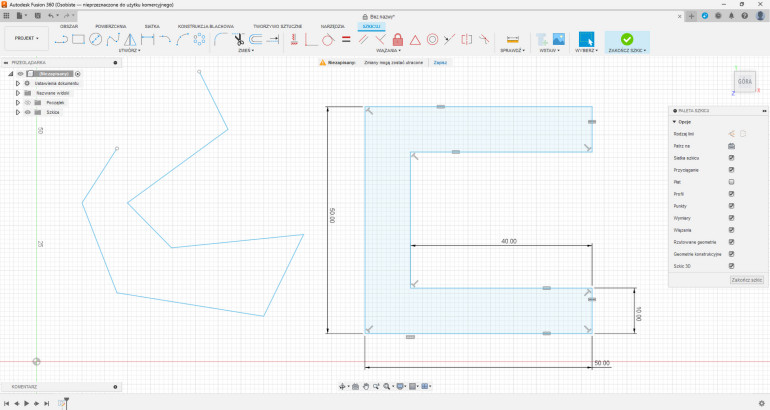Click the Zakończ szkic palette button

[746, 281]
